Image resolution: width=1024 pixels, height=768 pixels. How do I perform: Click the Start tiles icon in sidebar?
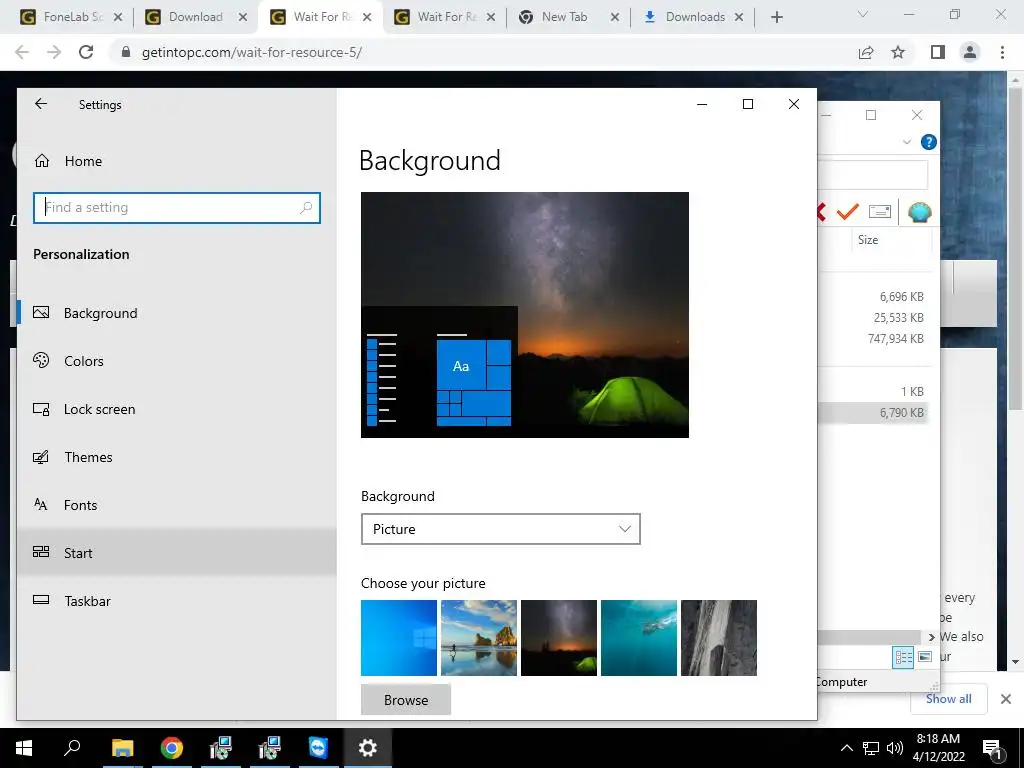[41, 552]
